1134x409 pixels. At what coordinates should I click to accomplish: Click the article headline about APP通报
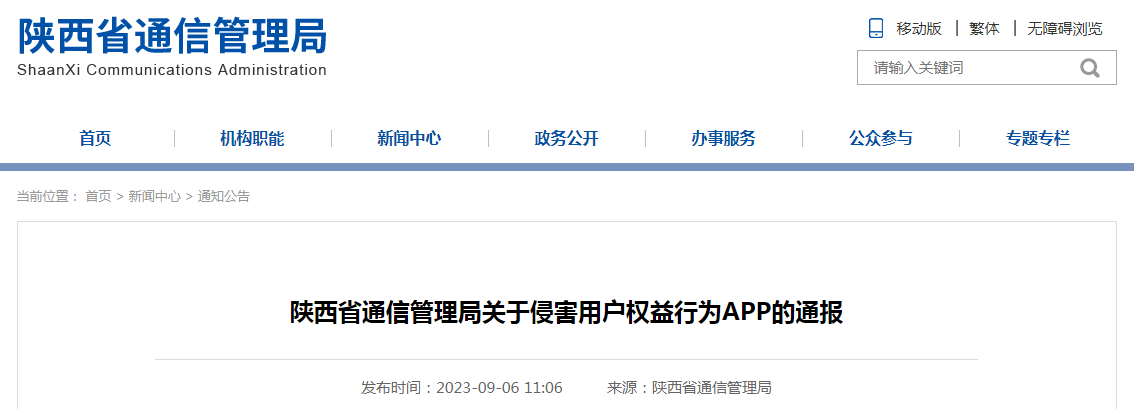pos(566,313)
